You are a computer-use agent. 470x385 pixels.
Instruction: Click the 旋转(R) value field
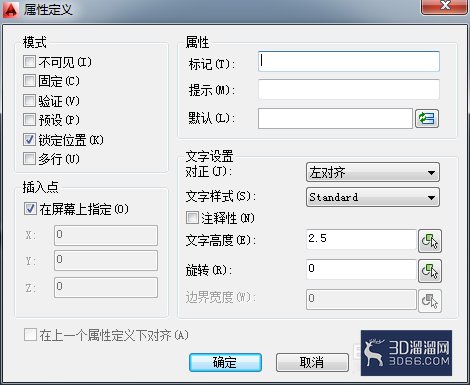tap(361, 269)
